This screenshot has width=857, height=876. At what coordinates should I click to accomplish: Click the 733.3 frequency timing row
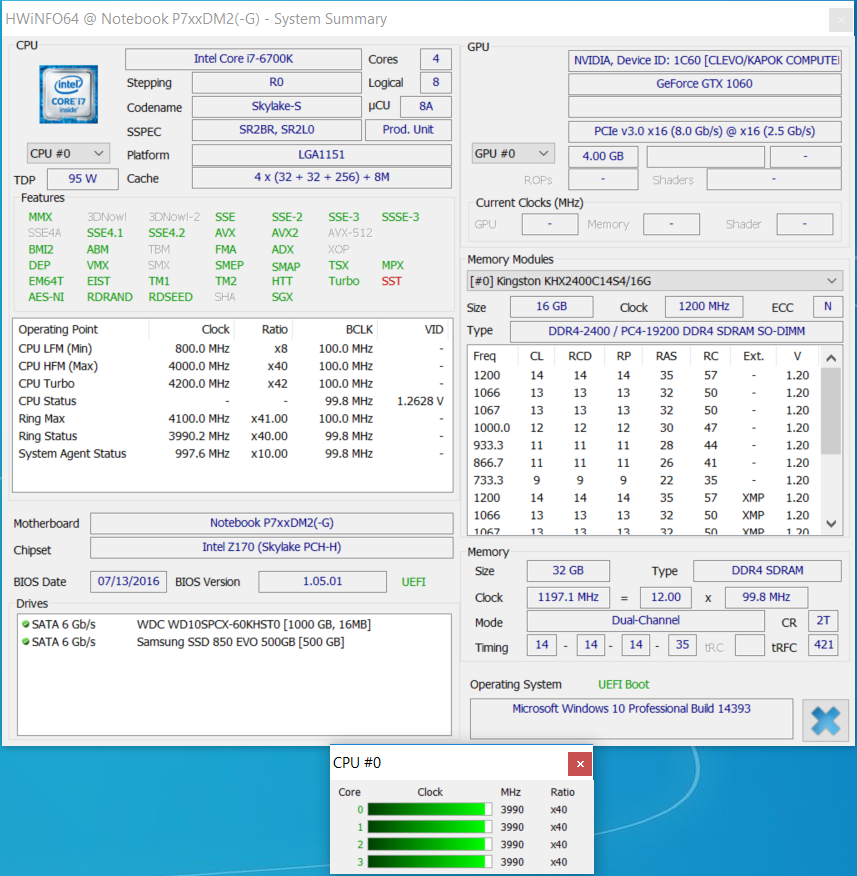coord(644,480)
